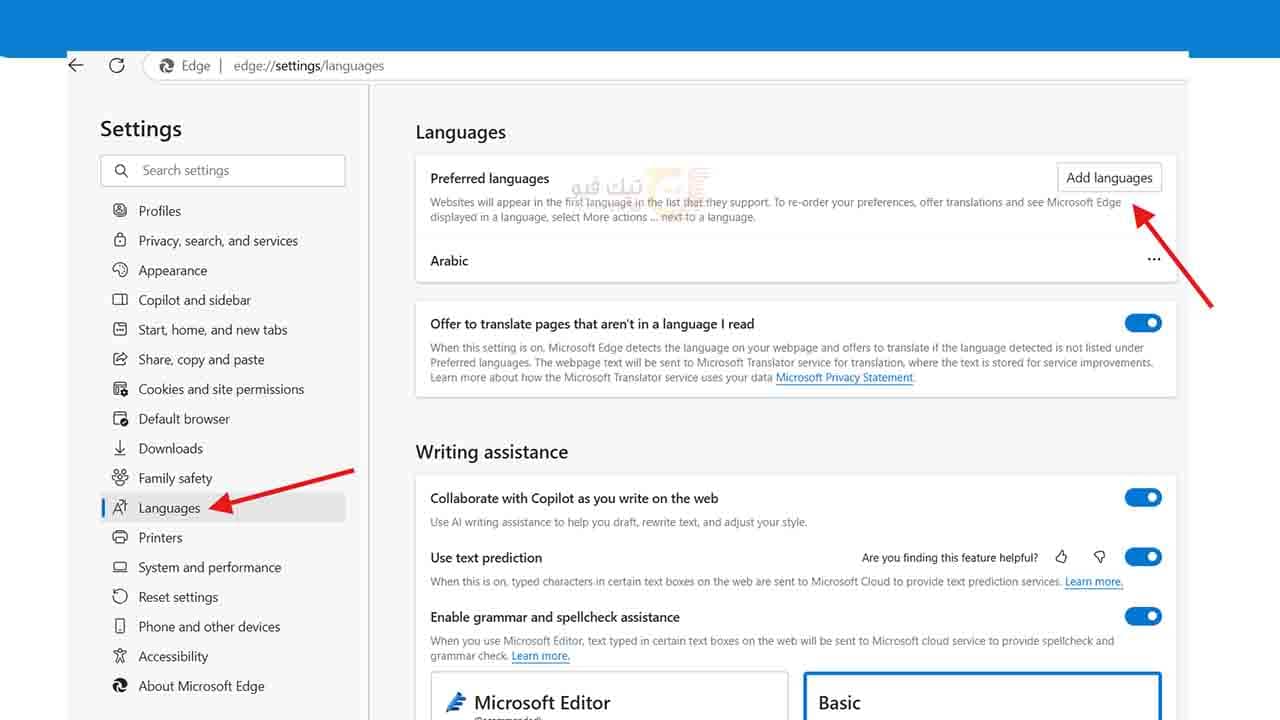
Task: Open Cookies and site permissions settings
Action: 221,389
